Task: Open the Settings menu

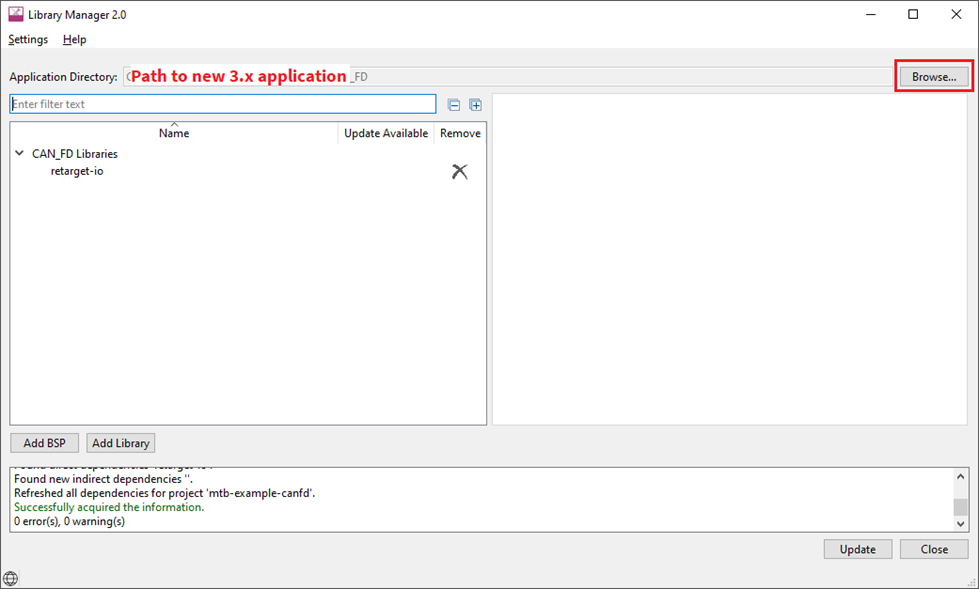Action: (27, 39)
